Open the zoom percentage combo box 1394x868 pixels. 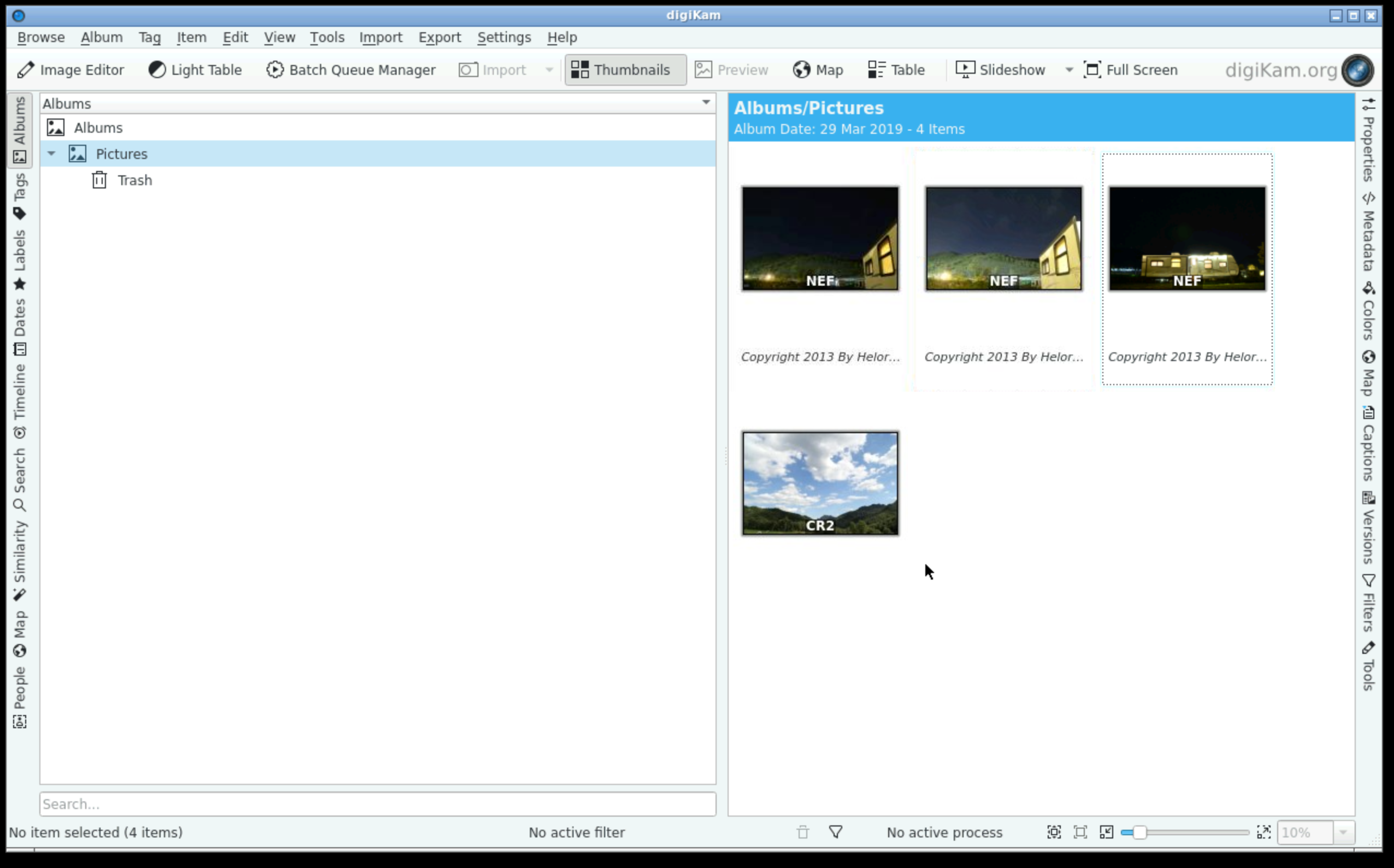pyautogui.click(x=1316, y=832)
